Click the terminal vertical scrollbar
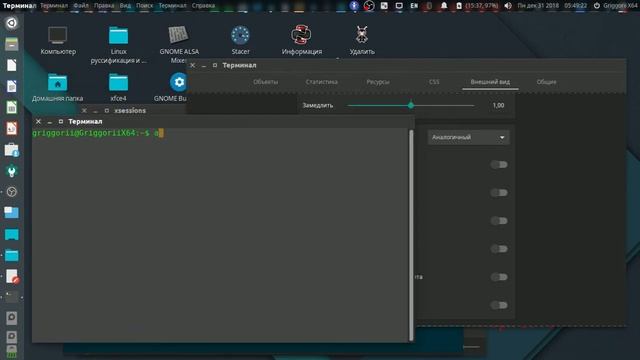The width and height of the screenshot is (640, 360). point(411,235)
